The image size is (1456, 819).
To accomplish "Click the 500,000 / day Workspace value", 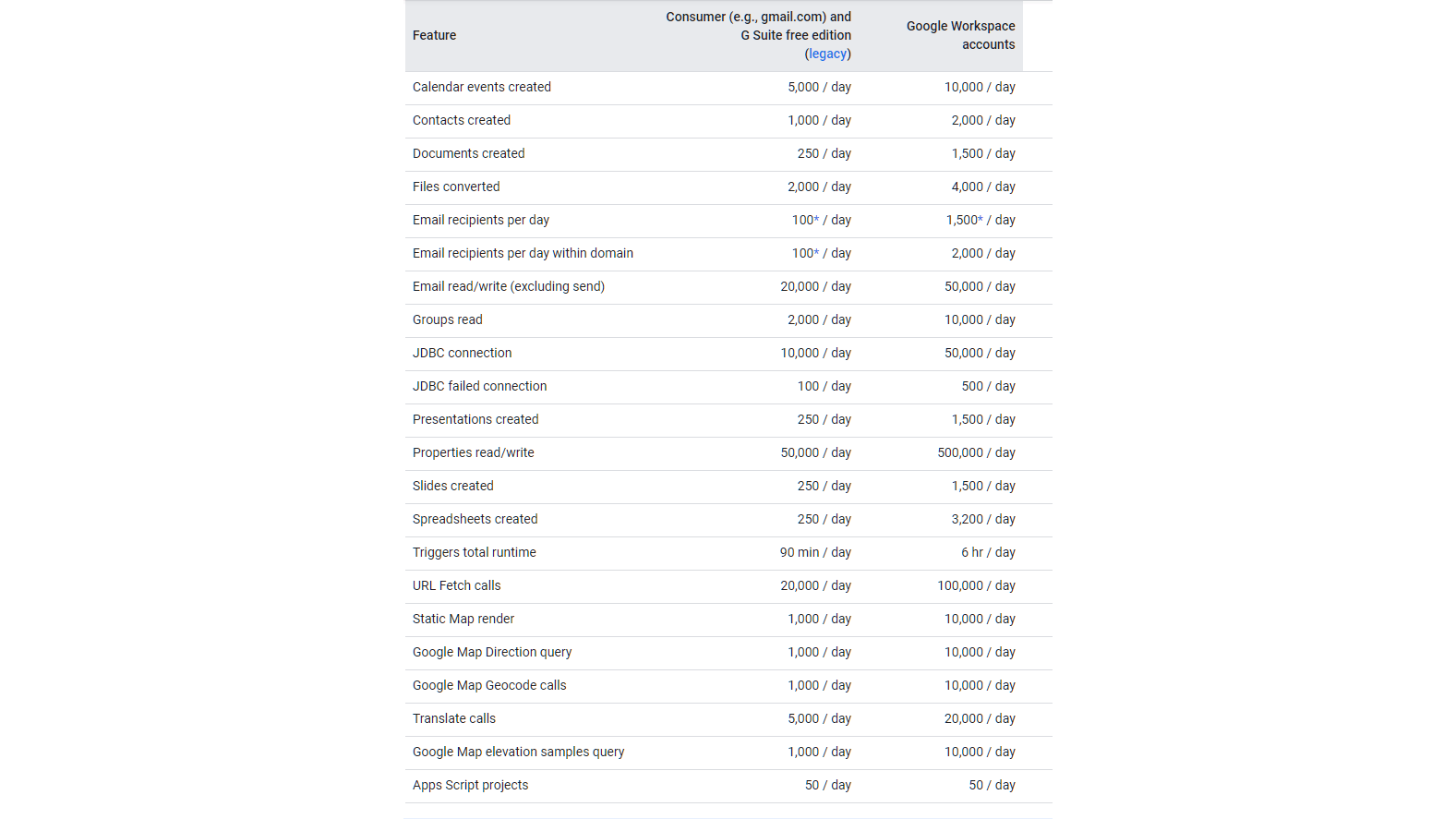I will (976, 452).
